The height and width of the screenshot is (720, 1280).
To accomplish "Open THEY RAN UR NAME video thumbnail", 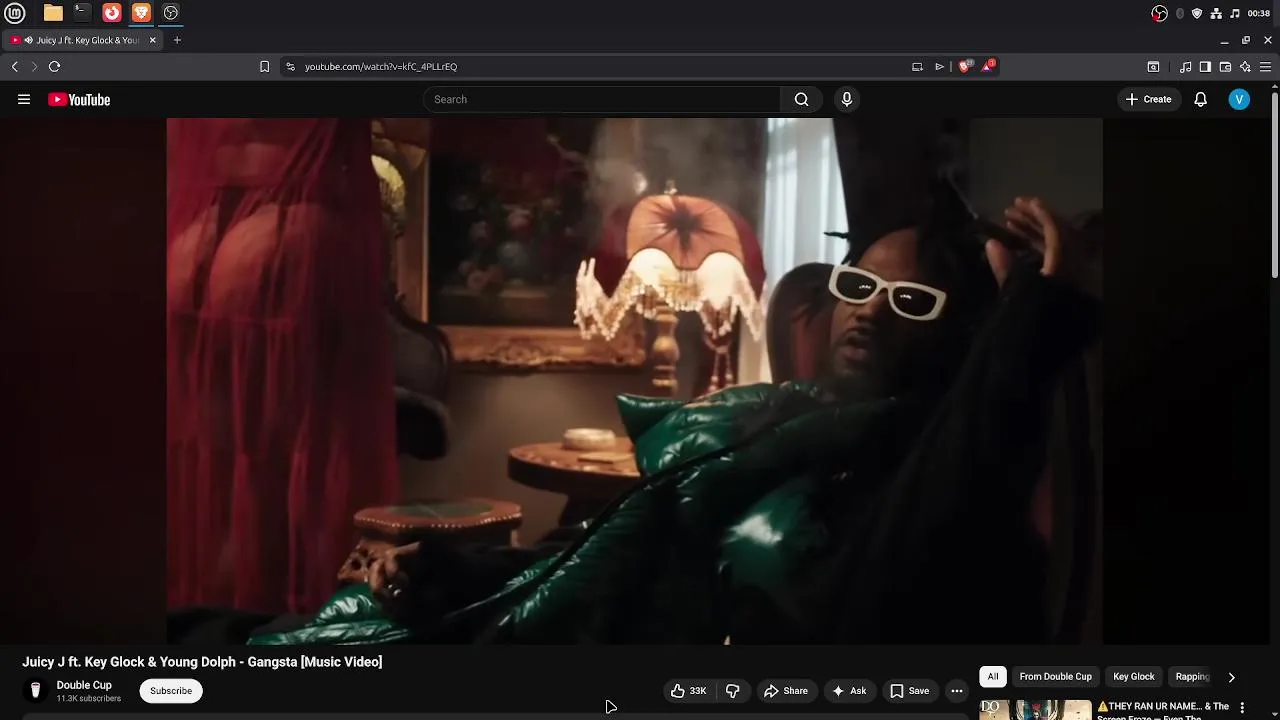I will point(1035,709).
